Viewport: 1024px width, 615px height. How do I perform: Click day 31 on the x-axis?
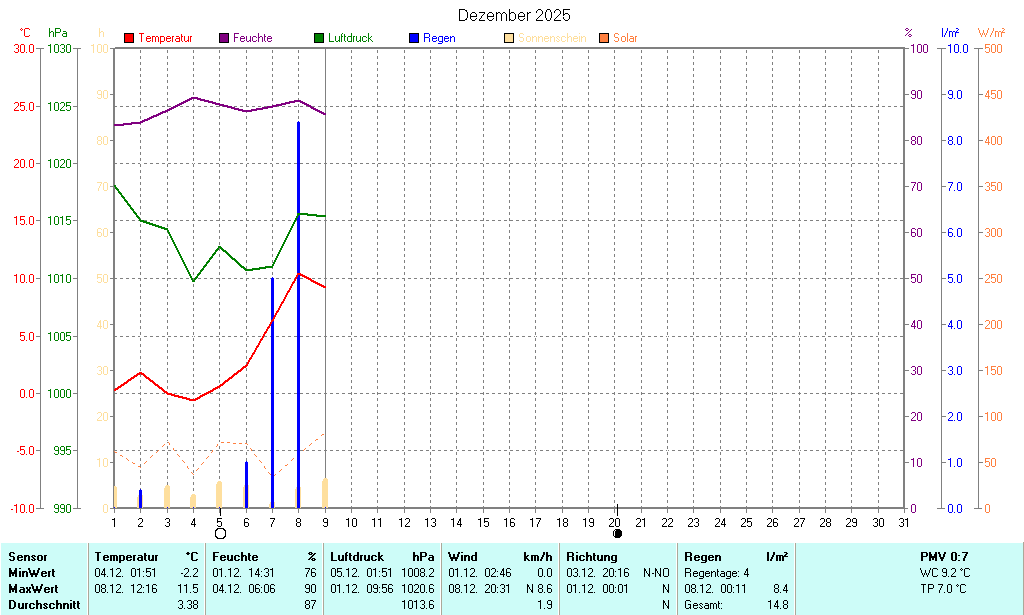tap(904, 522)
